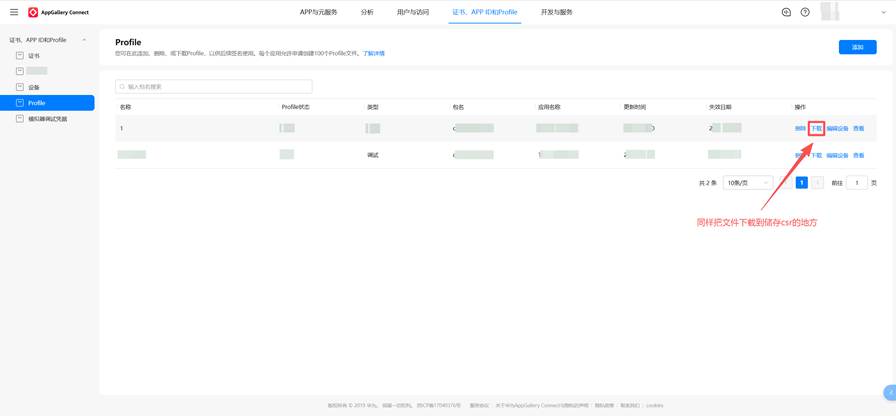Click the blue 添加 button
The height and width of the screenshot is (416, 896).
click(857, 47)
